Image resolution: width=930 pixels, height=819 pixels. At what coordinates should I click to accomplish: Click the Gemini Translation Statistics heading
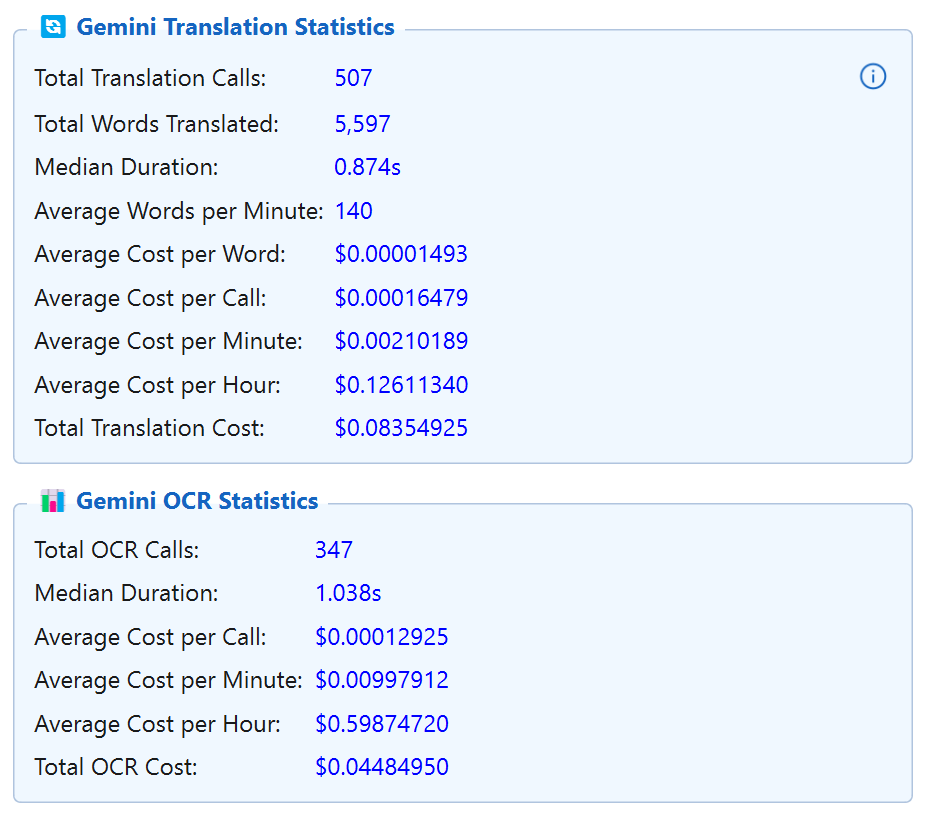[235, 27]
